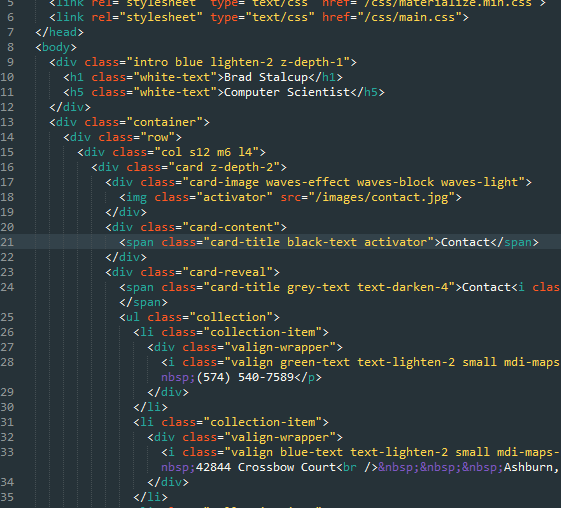Click "/images/contact.jpg" src value
The width and height of the screenshot is (561, 508).
coord(382,197)
